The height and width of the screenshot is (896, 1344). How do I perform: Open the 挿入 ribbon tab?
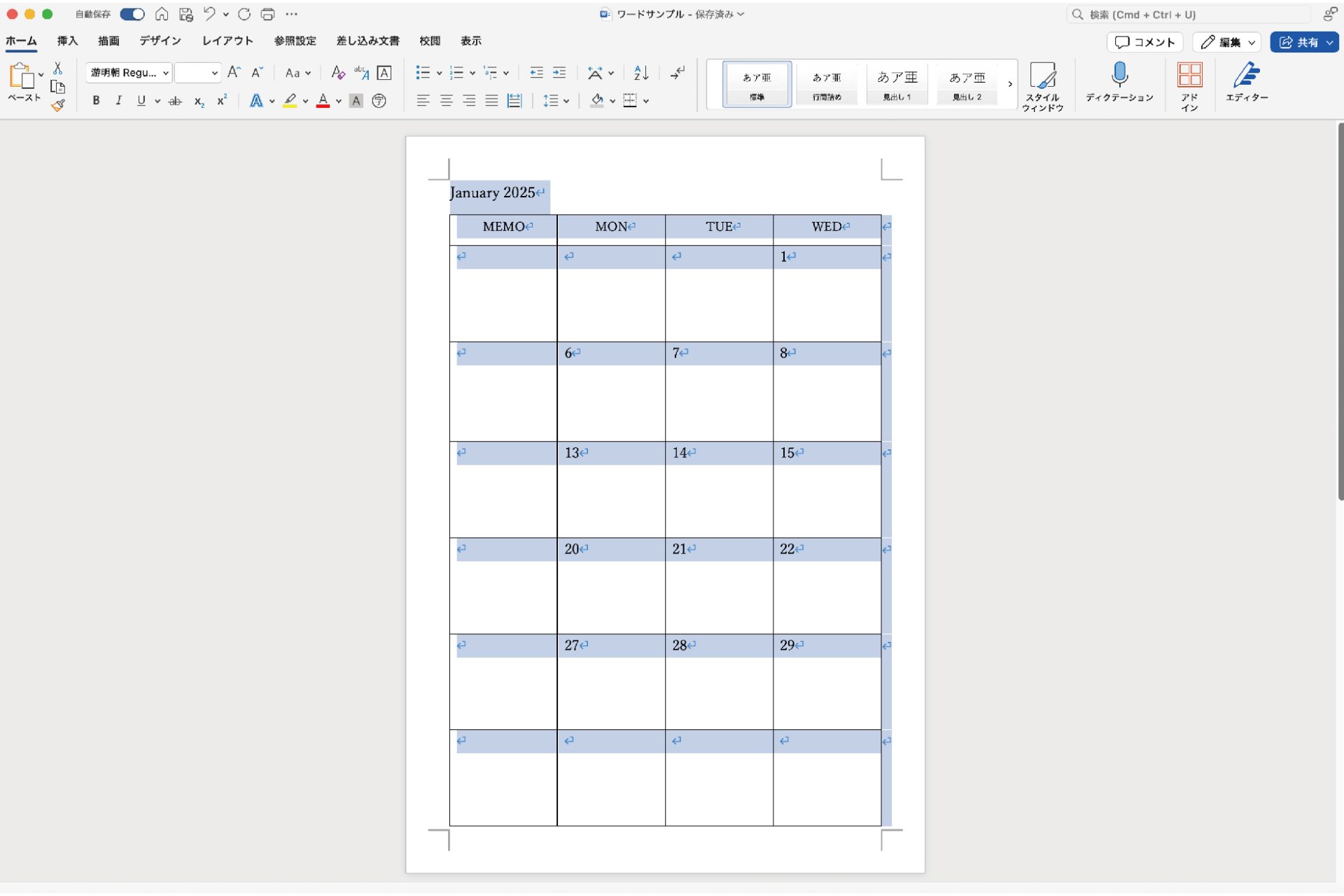pyautogui.click(x=67, y=41)
